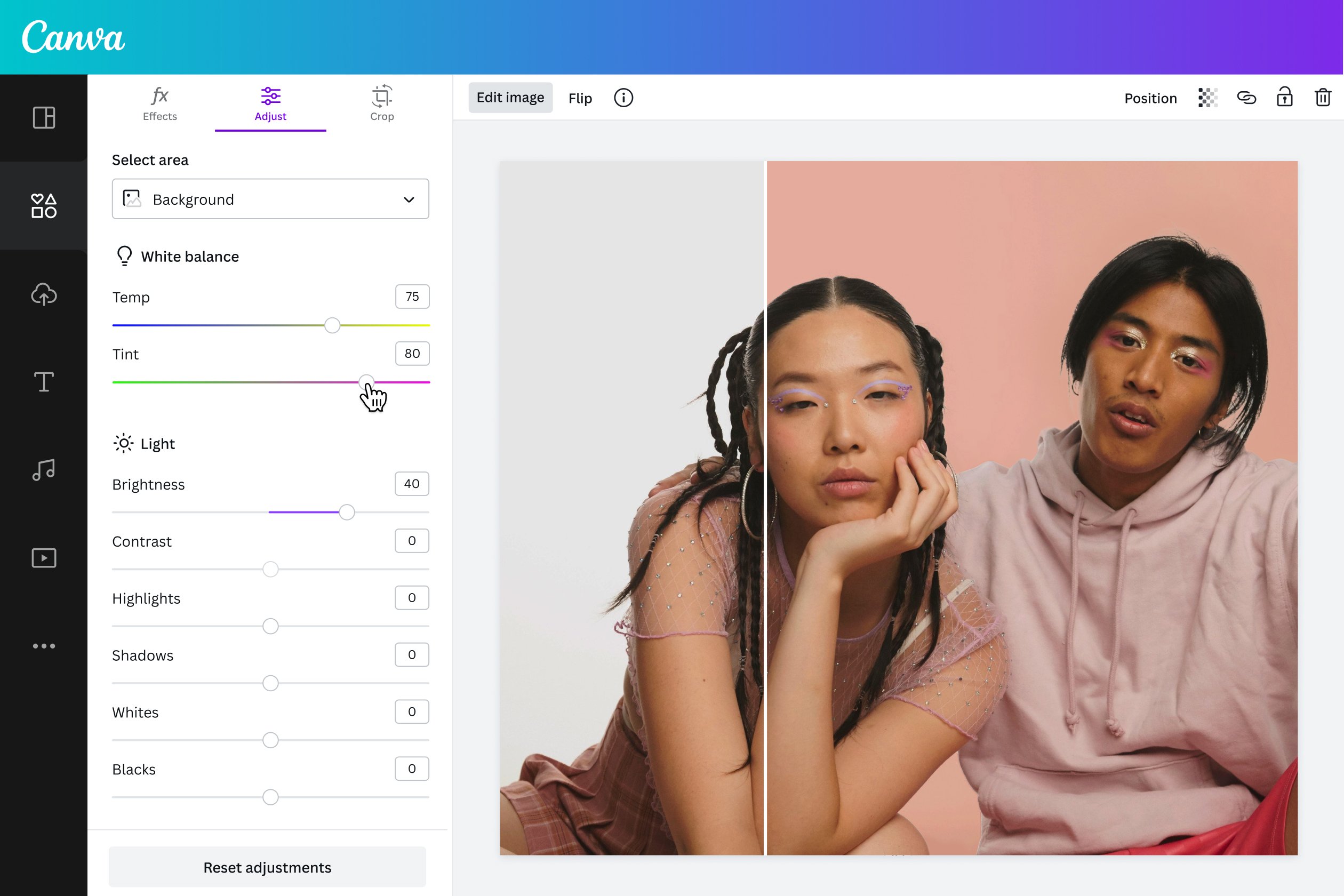Click the Position icon in toolbar

(x=1150, y=97)
